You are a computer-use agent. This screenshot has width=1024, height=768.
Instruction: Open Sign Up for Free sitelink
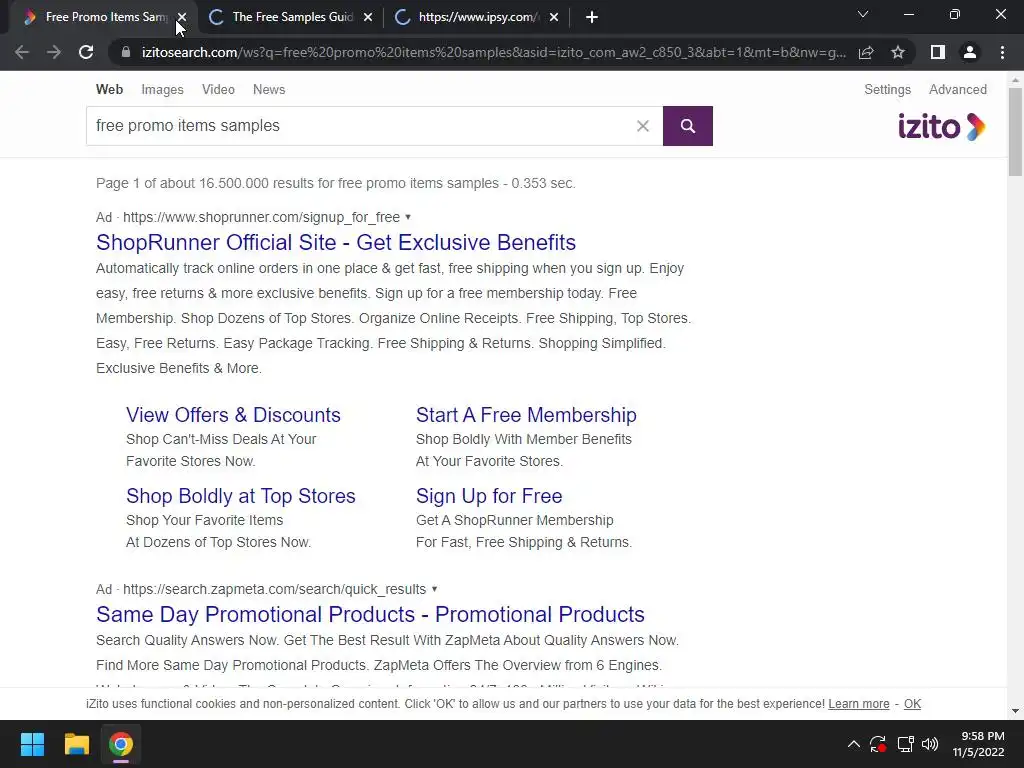point(489,496)
